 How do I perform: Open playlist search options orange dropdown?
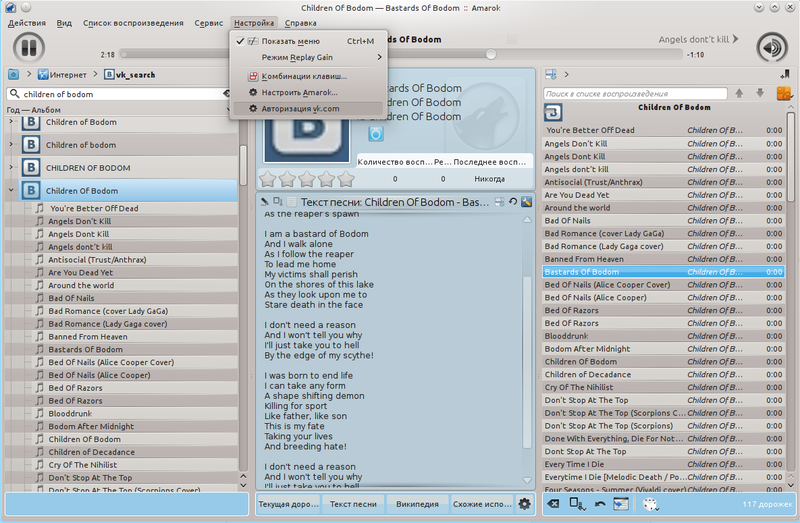(784, 93)
